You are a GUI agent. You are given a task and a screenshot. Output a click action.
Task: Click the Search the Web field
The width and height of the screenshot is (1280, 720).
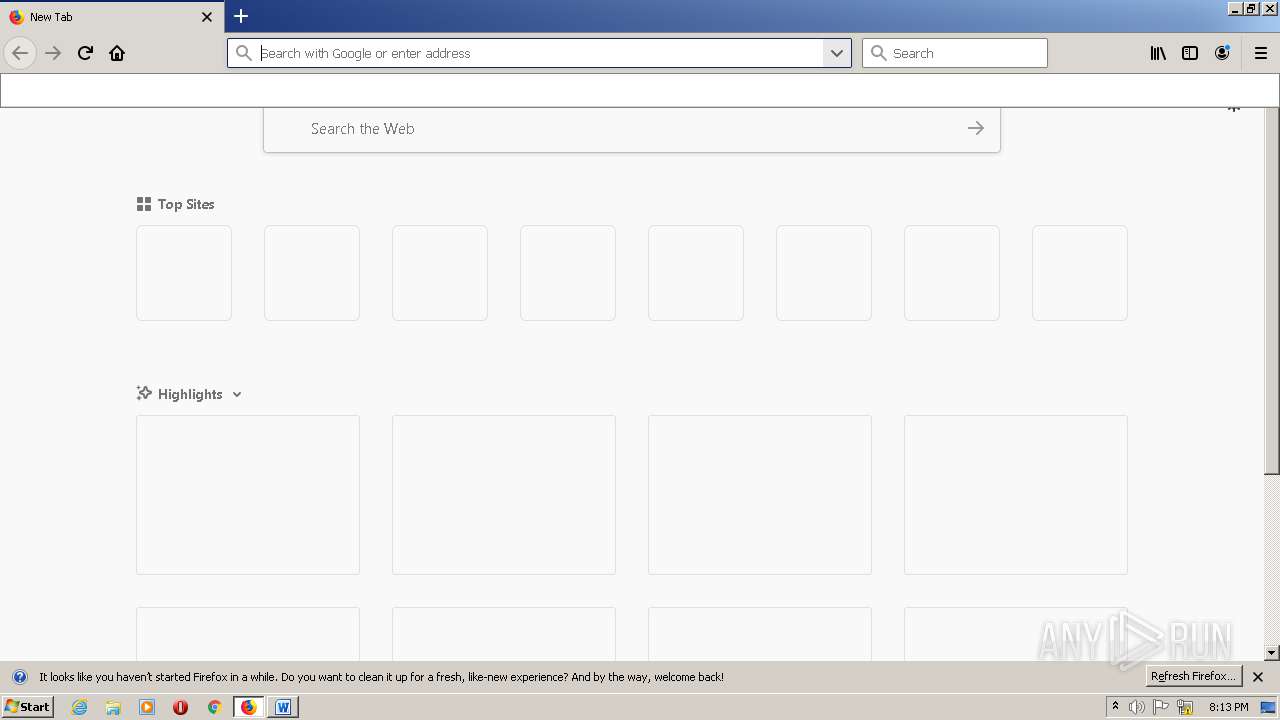pos(632,129)
